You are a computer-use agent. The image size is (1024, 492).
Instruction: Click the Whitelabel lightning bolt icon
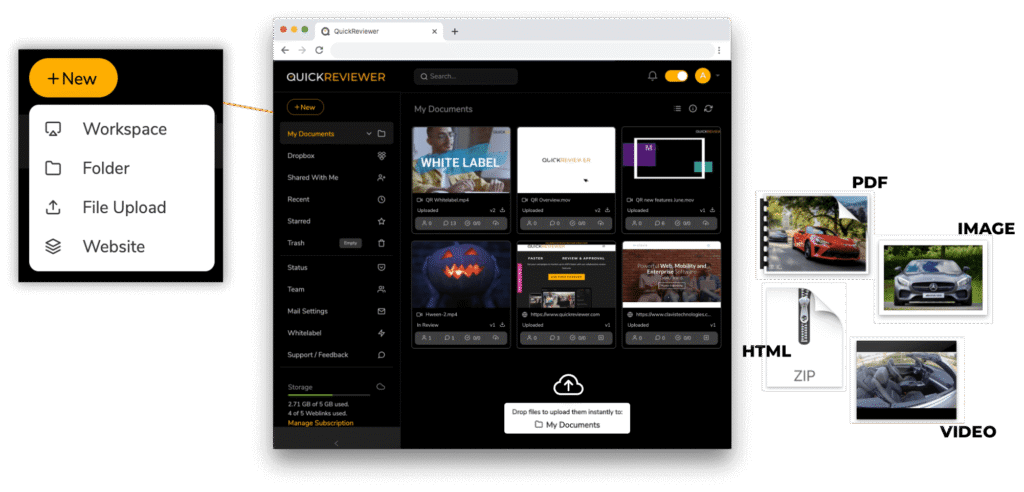coord(381,332)
